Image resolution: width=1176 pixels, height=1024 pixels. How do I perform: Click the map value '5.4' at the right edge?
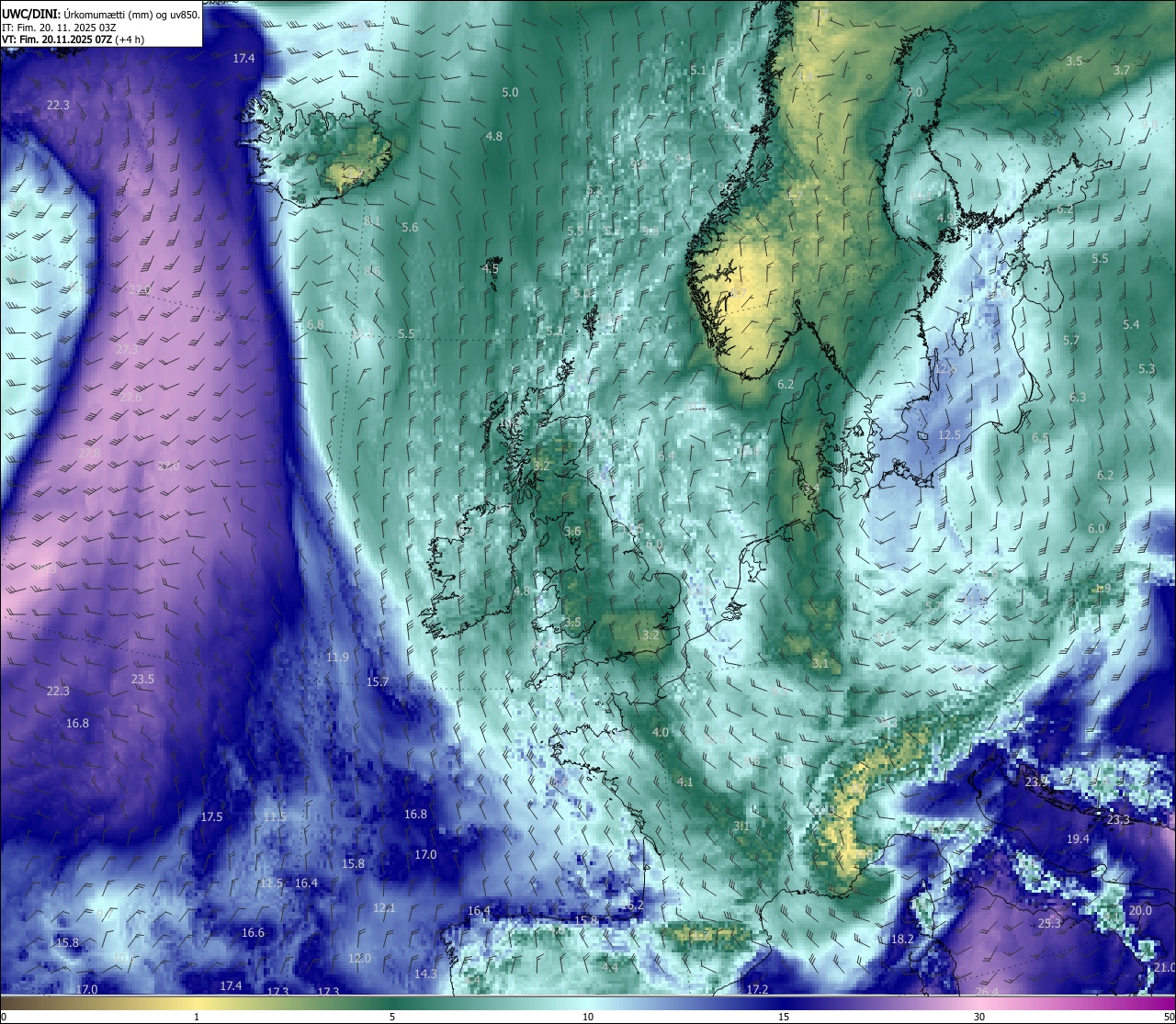point(1131,325)
